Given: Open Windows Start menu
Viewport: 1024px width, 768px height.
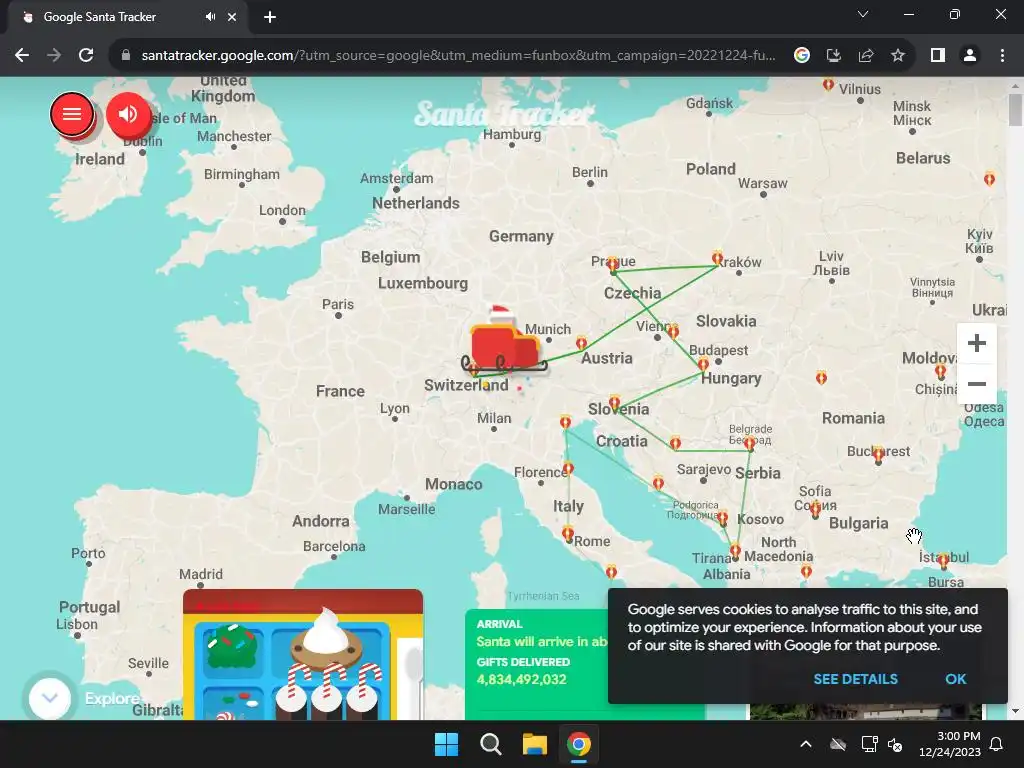Looking at the screenshot, I should (447, 744).
